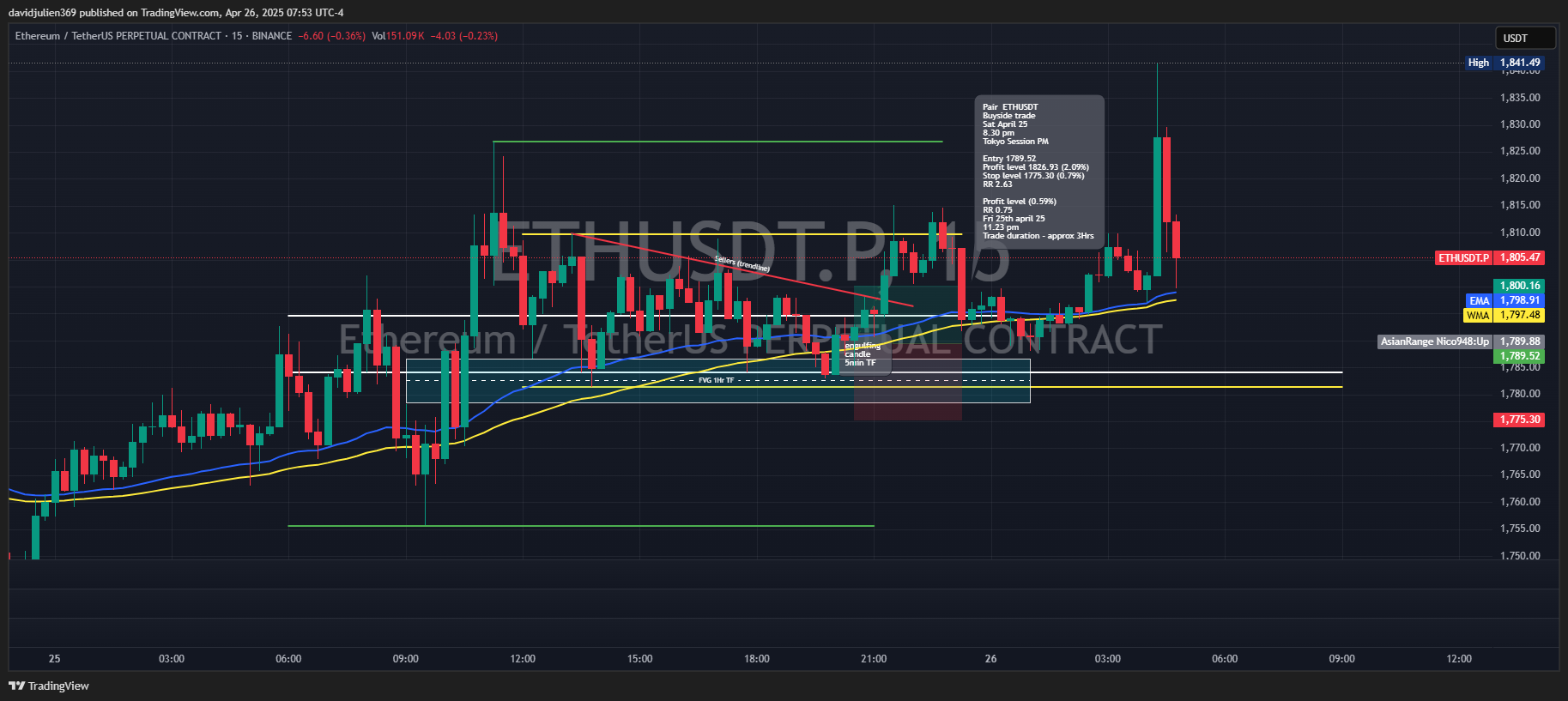Open the USDT currency selector

click(x=1527, y=38)
